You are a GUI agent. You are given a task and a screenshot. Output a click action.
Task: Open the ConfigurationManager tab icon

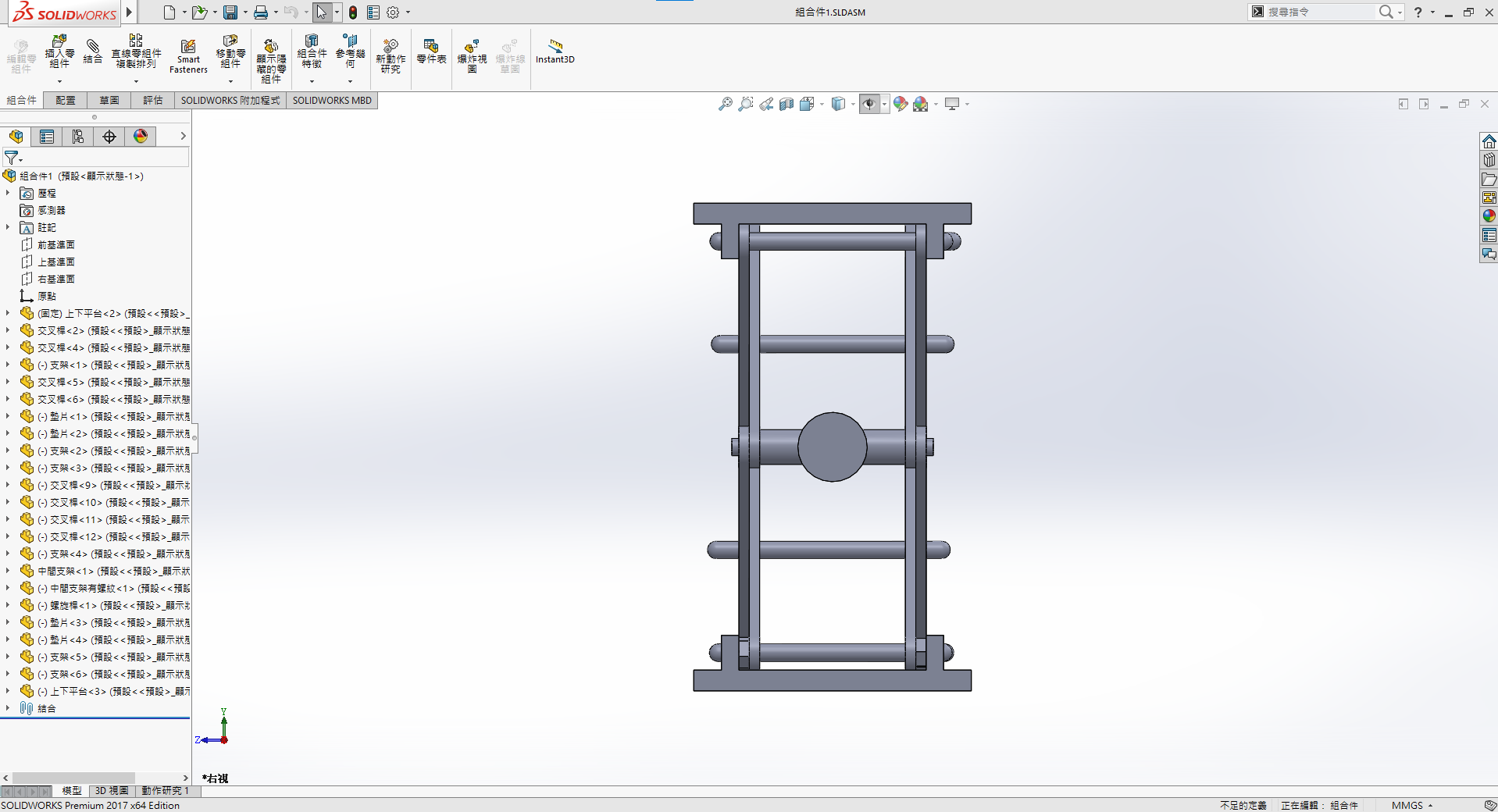[x=78, y=137]
